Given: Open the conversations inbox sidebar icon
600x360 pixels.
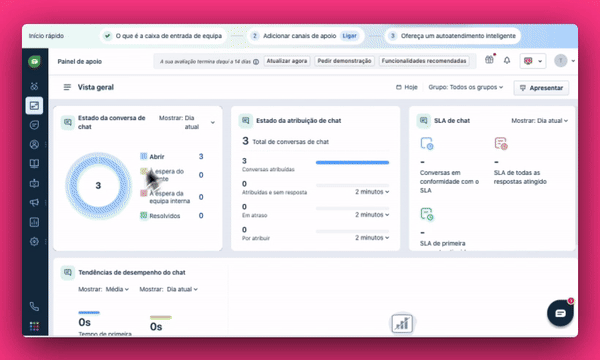Looking at the screenshot, I should (x=34, y=125).
